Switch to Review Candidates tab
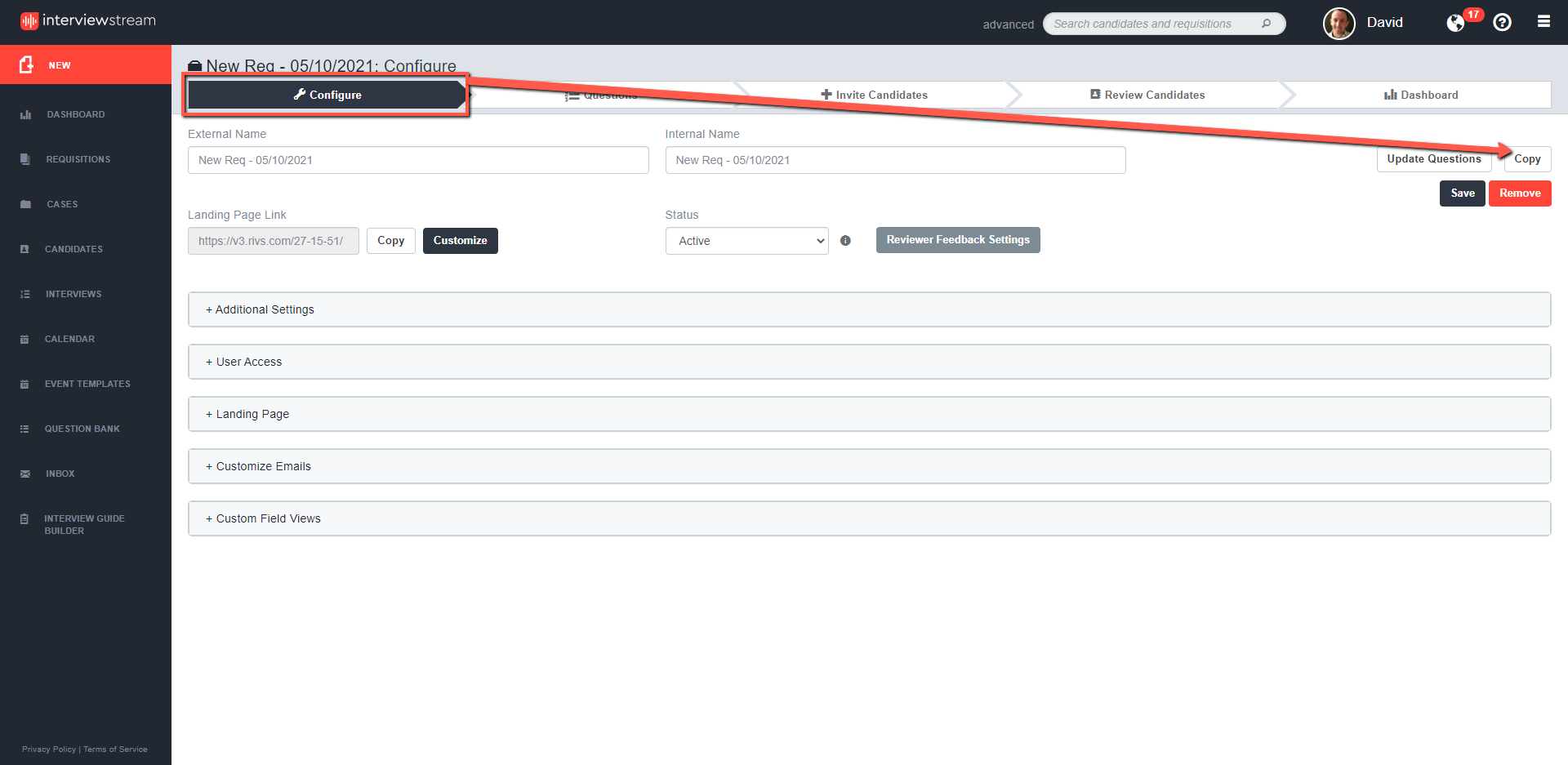Screen dimensions: 1568x765 click(x=1147, y=95)
